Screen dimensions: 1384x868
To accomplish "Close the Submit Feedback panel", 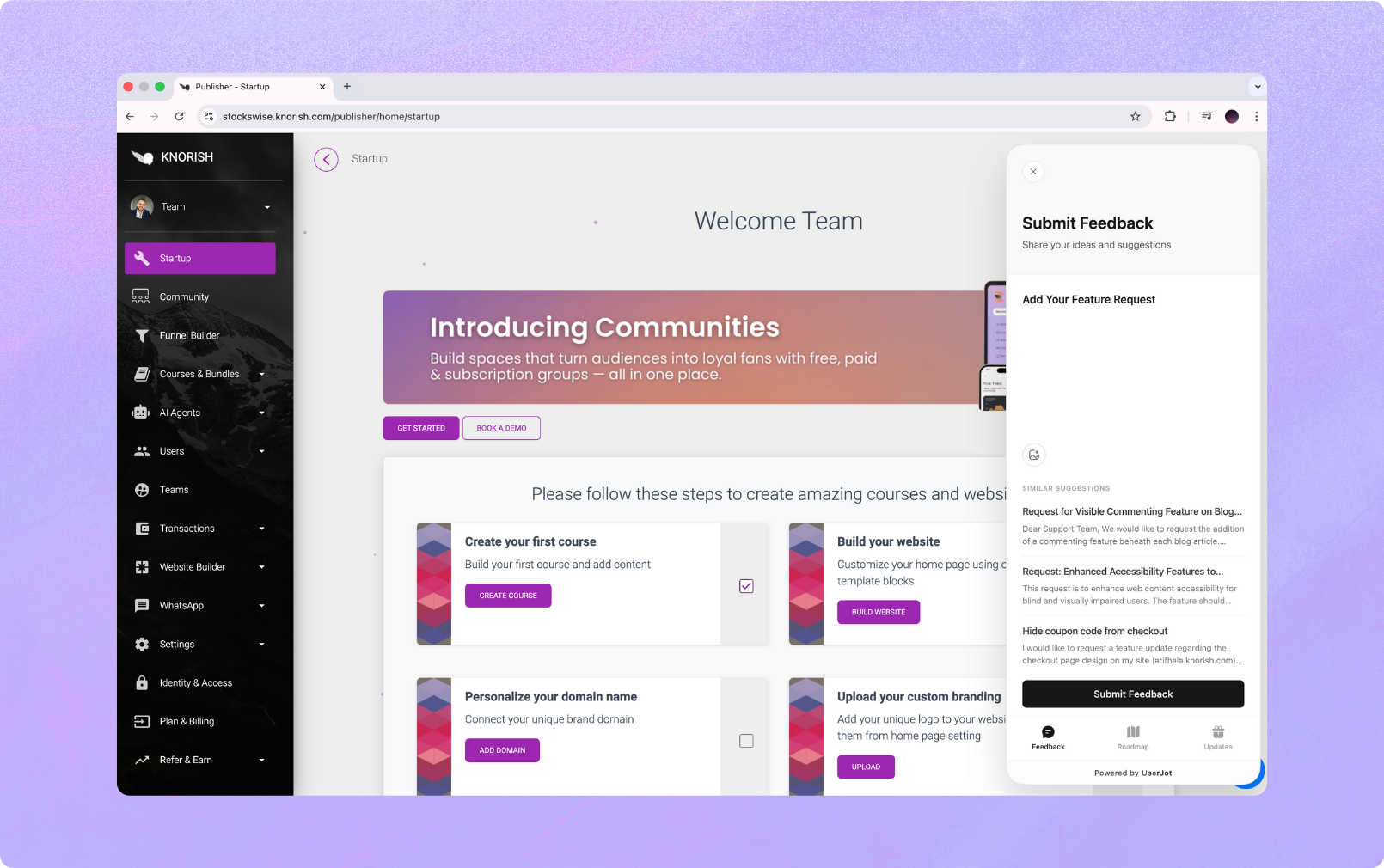I will (1033, 172).
